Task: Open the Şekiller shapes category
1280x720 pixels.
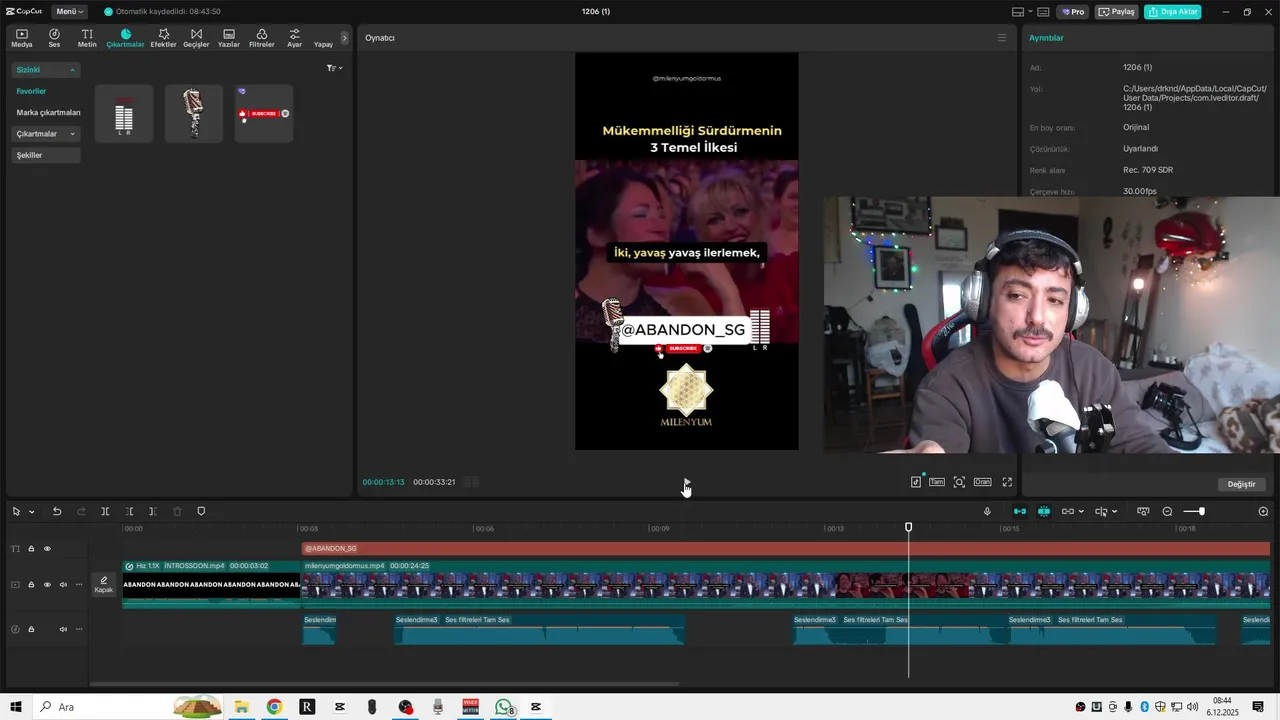Action: (x=46, y=155)
